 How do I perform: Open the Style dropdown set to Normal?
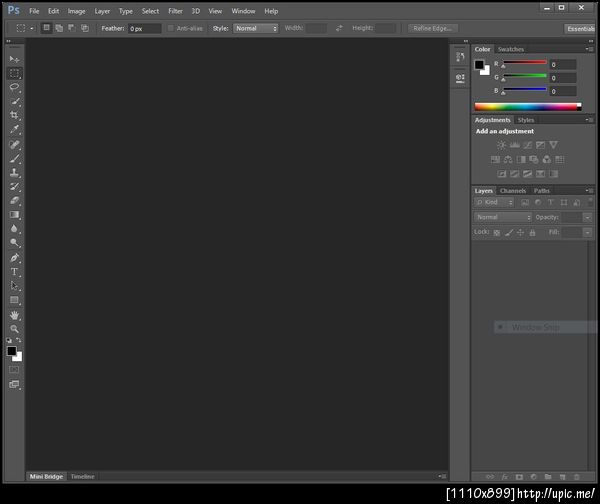(256, 28)
